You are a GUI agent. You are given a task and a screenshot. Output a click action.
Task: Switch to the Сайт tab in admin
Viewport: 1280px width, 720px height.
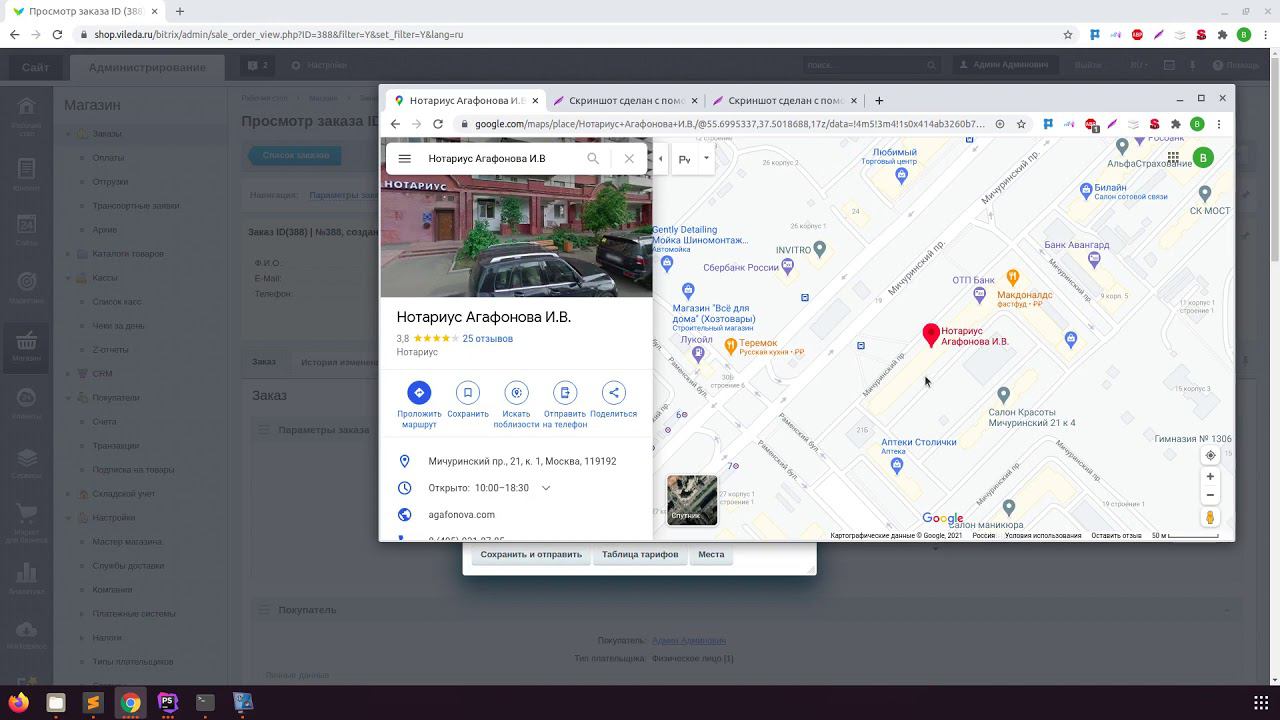[x=35, y=67]
